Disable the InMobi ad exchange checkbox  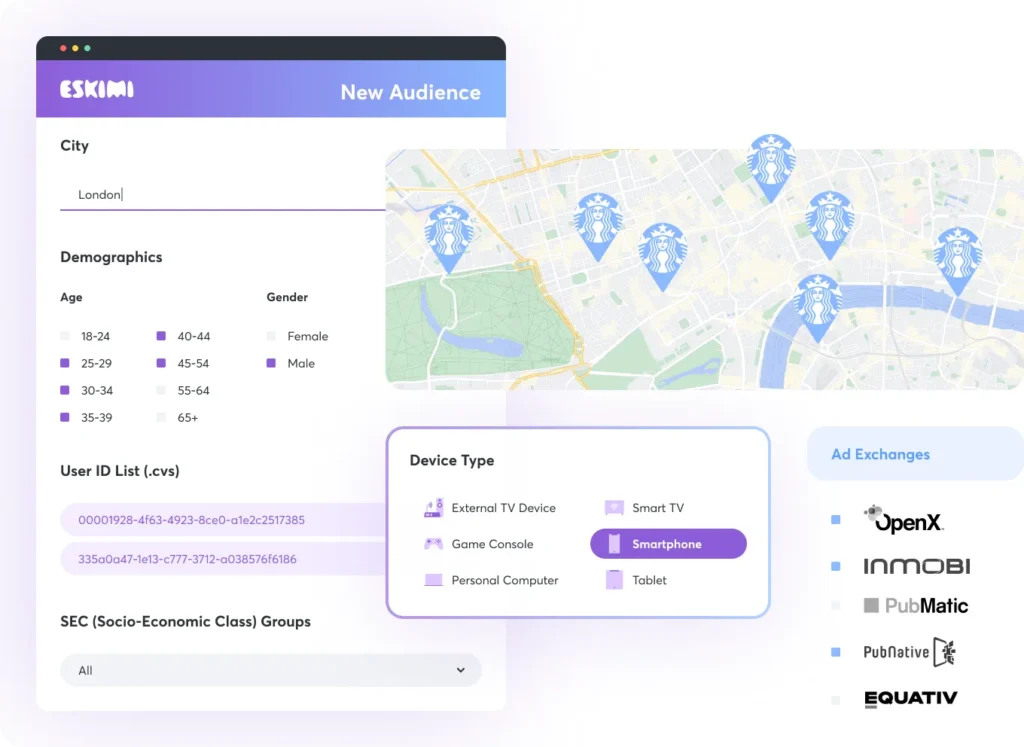[x=835, y=566]
